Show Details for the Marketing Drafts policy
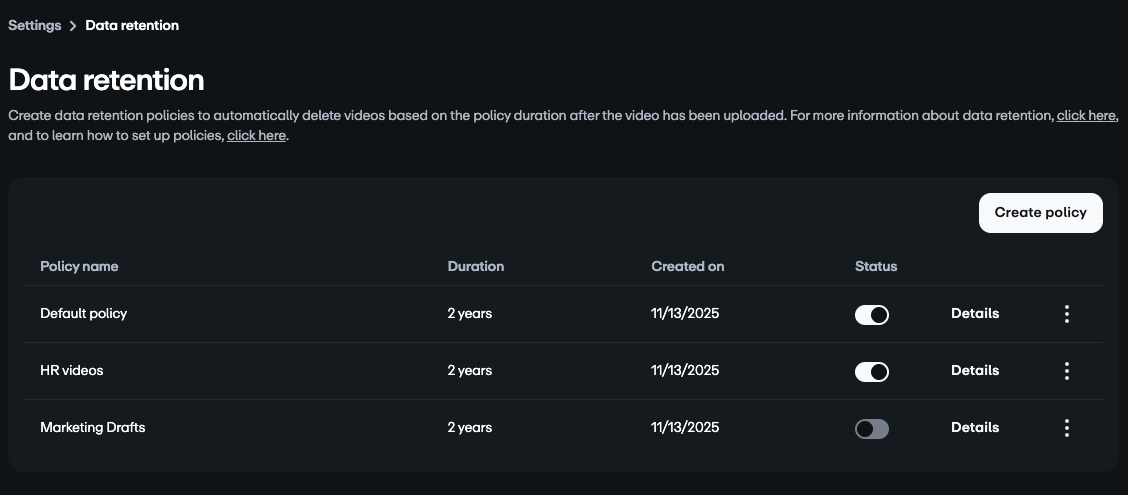Image resolution: width=1128 pixels, height=495 pixels. pos(974,428)
